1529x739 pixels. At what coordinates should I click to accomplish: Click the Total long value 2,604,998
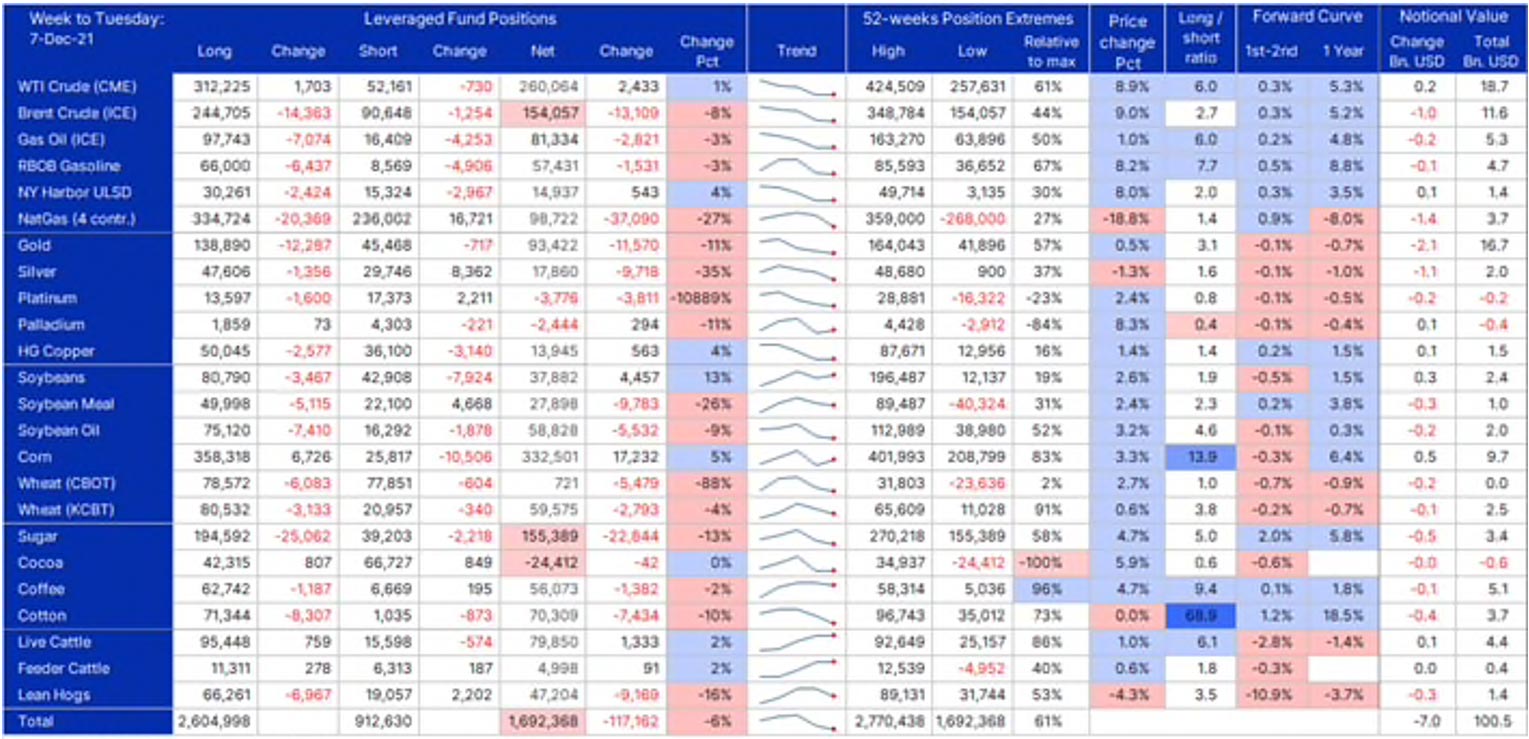tap(215, 721)
